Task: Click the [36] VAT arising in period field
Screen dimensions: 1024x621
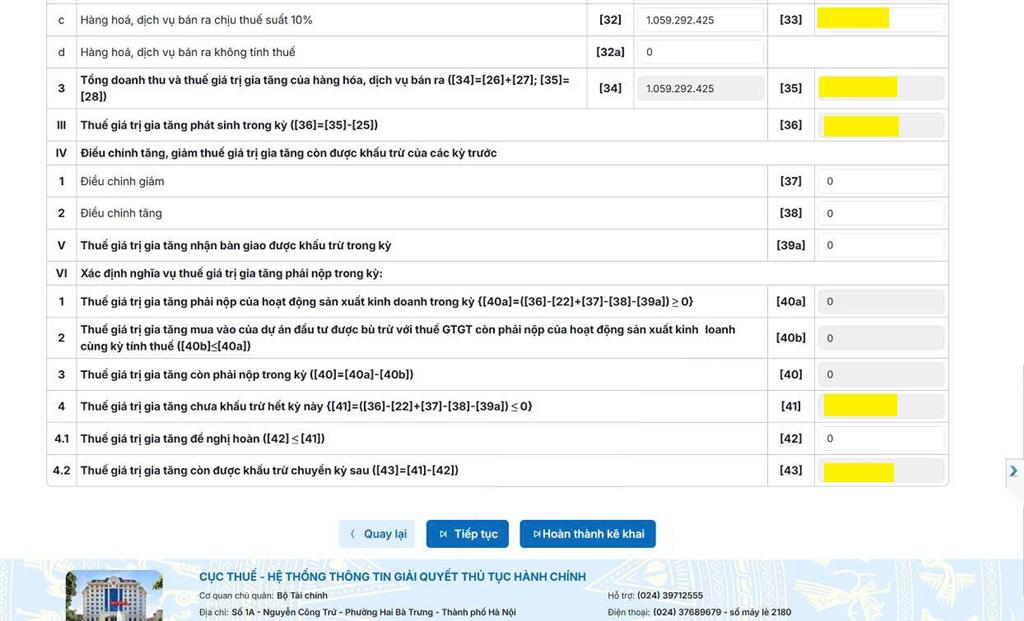Action: tap(880, 125)
